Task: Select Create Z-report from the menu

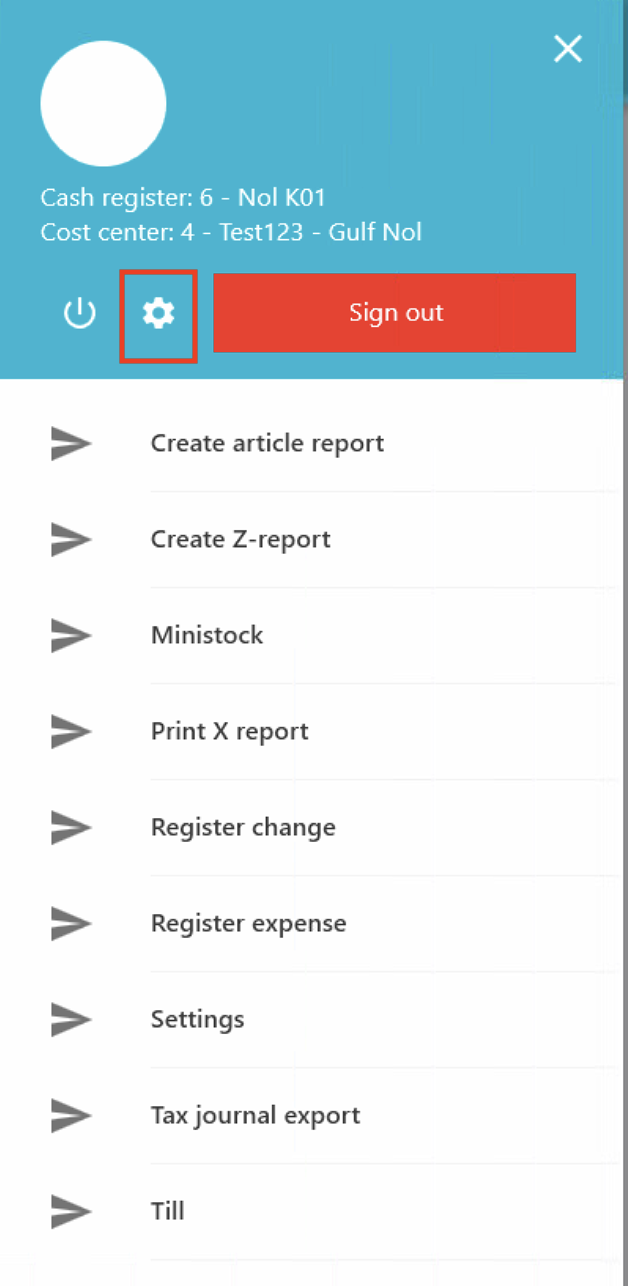Action: [x=240, y=539]
